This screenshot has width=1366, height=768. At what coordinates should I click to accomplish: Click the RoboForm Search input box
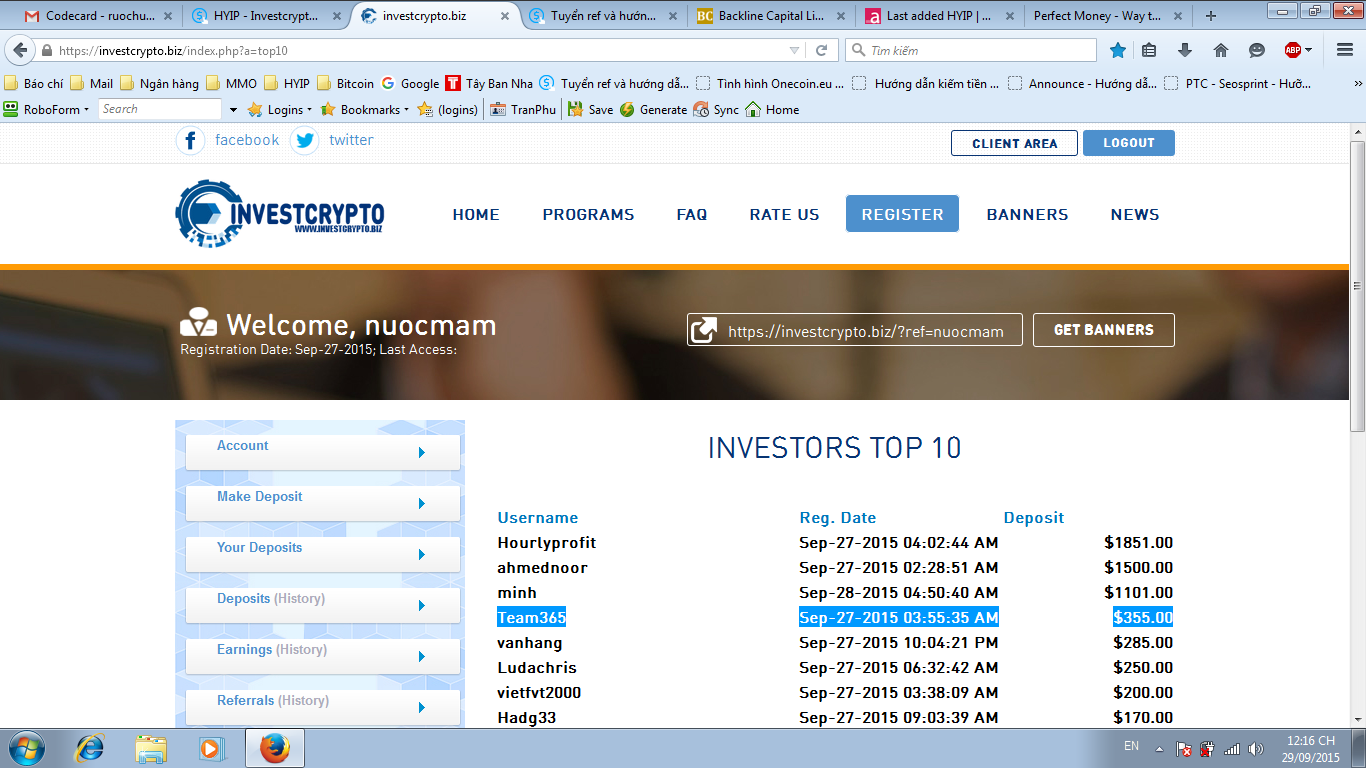[160, 109]
